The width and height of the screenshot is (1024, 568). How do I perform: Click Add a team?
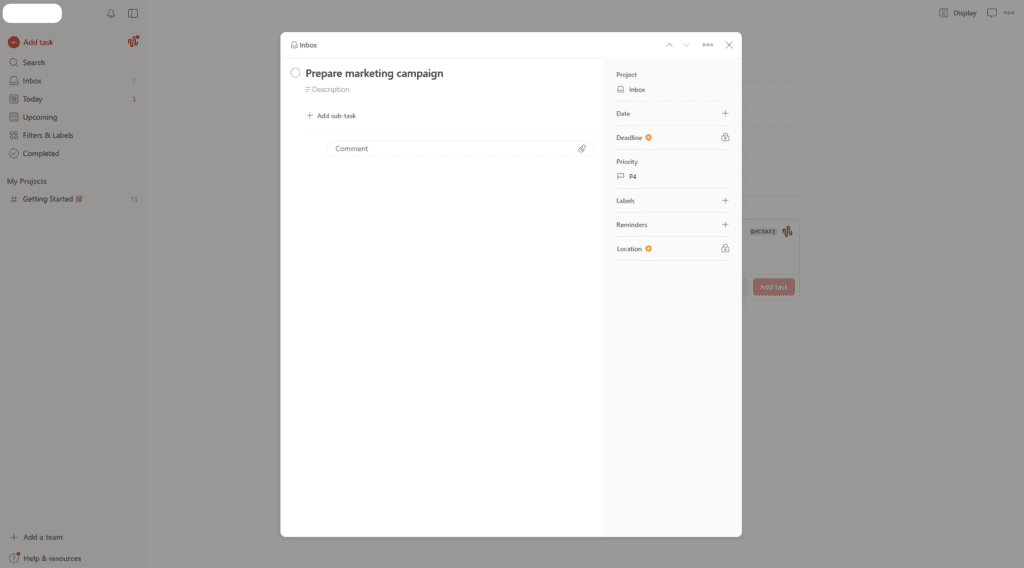pos(37,537)
